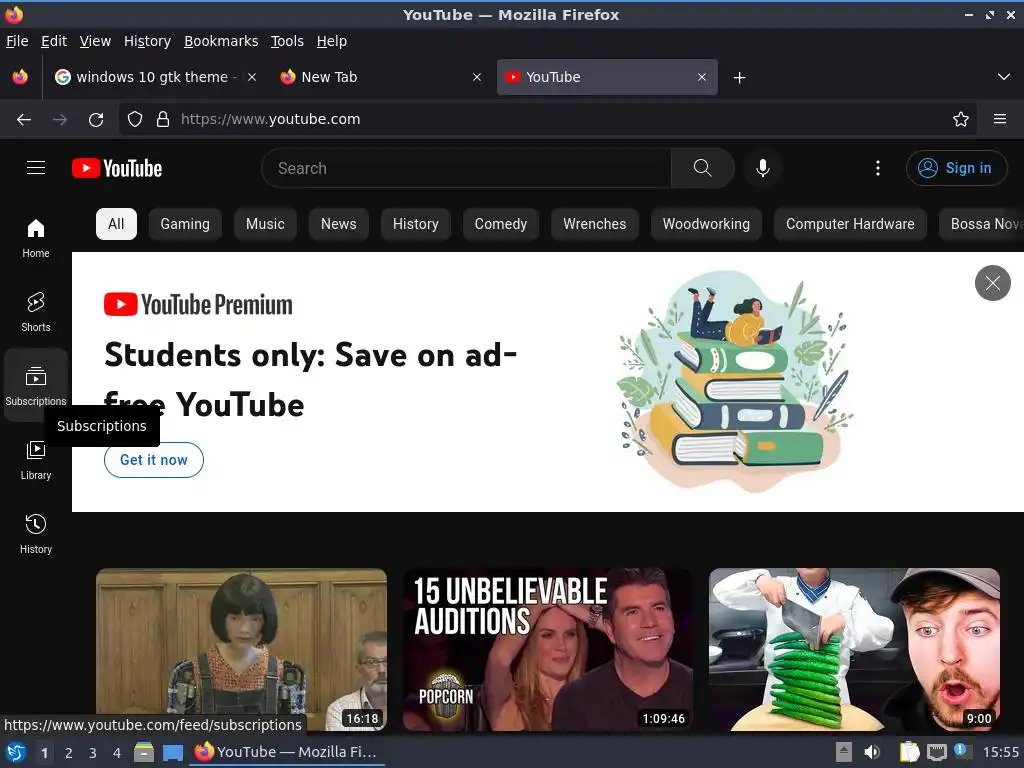Image resolution: width=1024 pixels, height=768 pixels.
Task: Open YouTube settings three-dot menu
Action: (877, 168)
